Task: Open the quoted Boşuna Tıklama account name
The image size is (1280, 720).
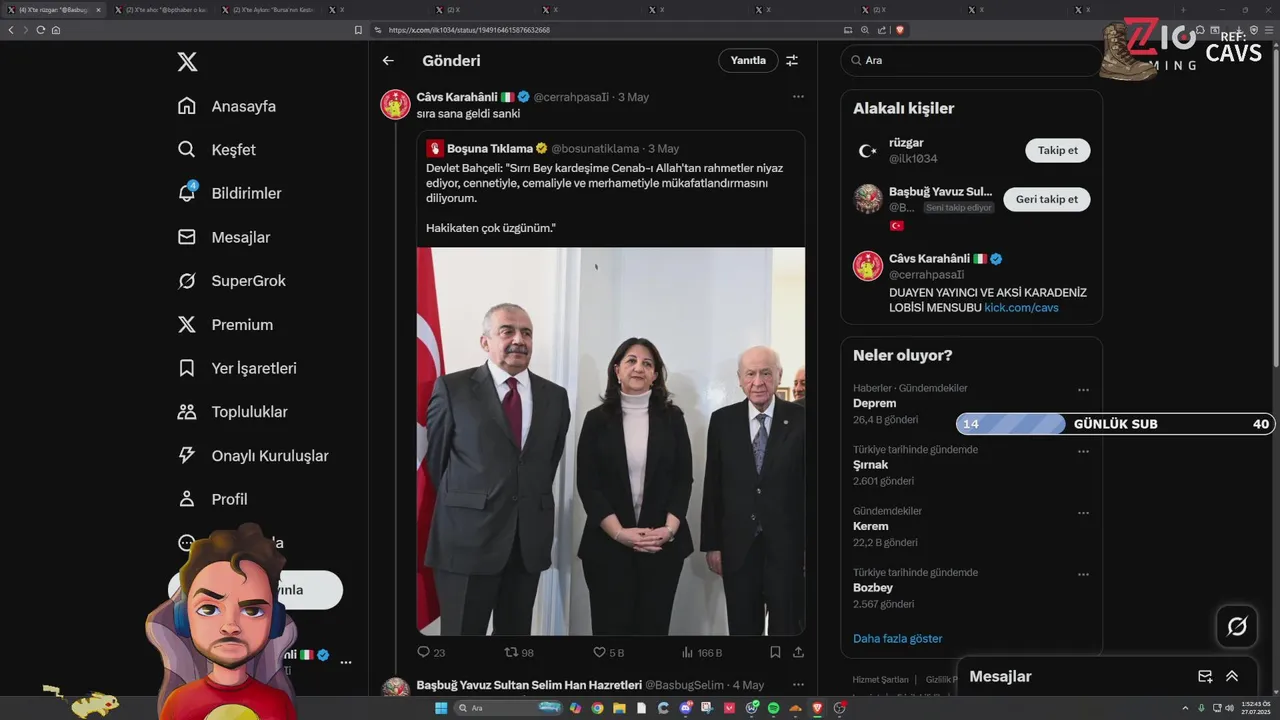Action: [490, 148]
